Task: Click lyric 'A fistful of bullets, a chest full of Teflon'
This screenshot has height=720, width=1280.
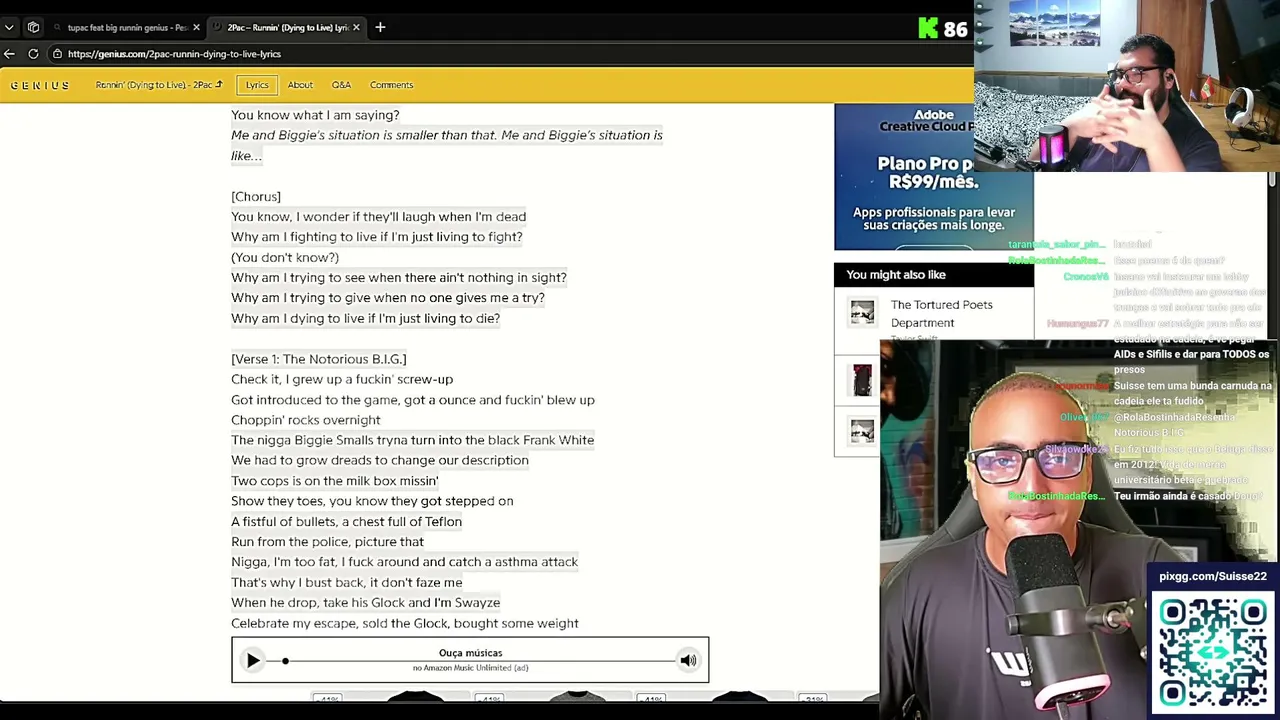Action: (346, 522)
